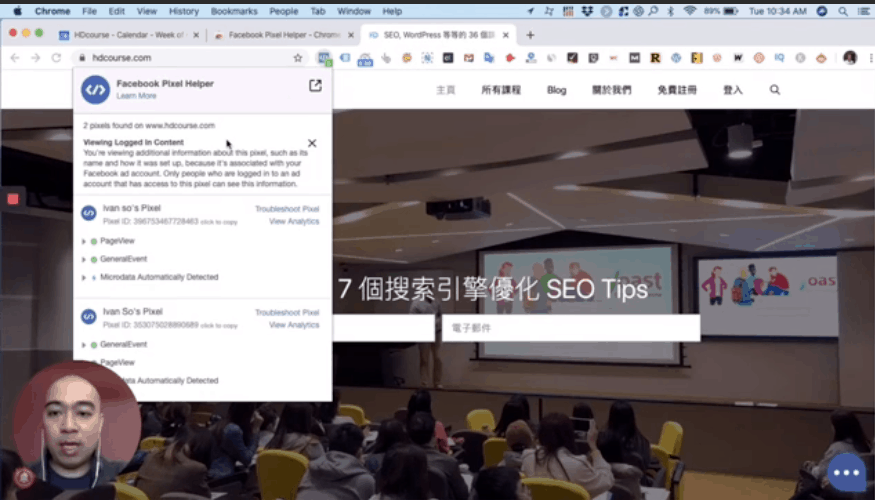Click the Dropbox icon in menu bar
This screenshot has height=500, width=875.
[587, 11]
